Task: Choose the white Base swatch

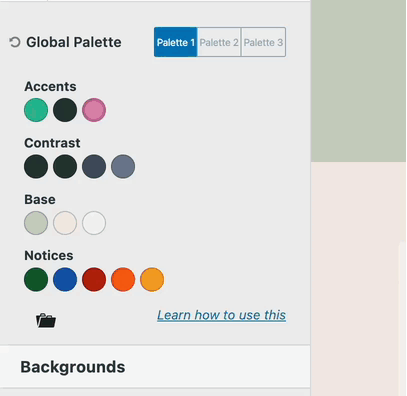Action: pyautogui.click(x=94, y=223)
